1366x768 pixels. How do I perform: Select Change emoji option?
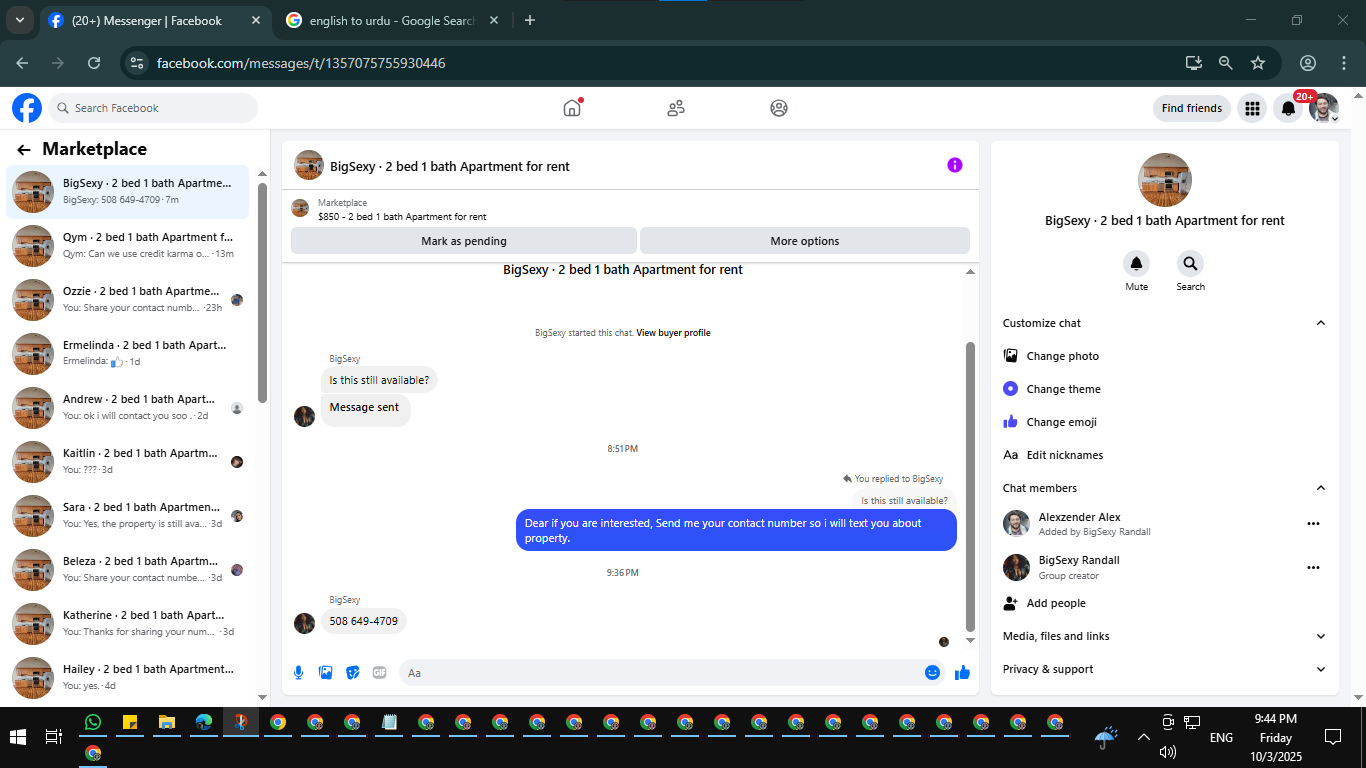pos(1164,422)
